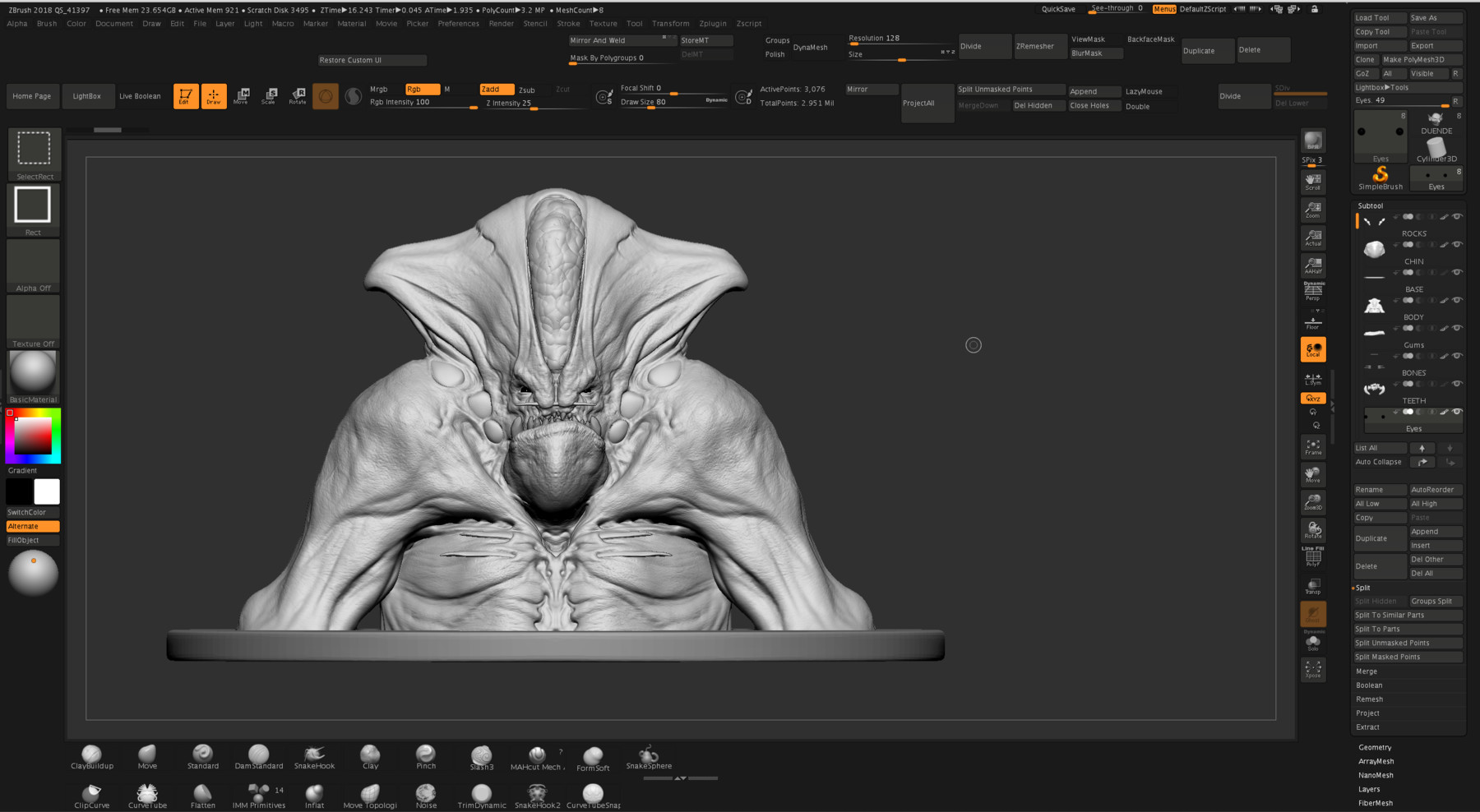Toggle dynamic perspective with the Persp icon

1312,289
